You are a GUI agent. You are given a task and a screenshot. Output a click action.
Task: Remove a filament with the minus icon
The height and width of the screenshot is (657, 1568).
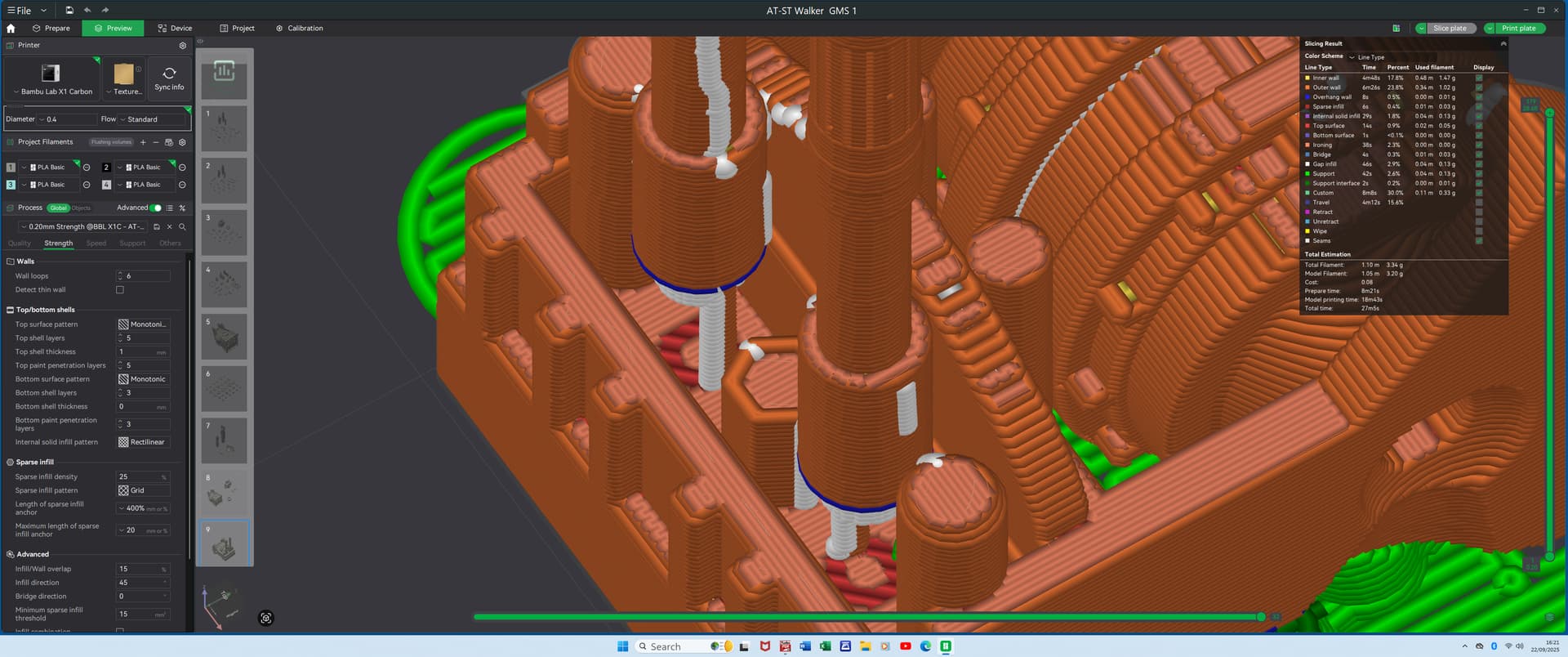pyautogui.click(x=156, y=142)
